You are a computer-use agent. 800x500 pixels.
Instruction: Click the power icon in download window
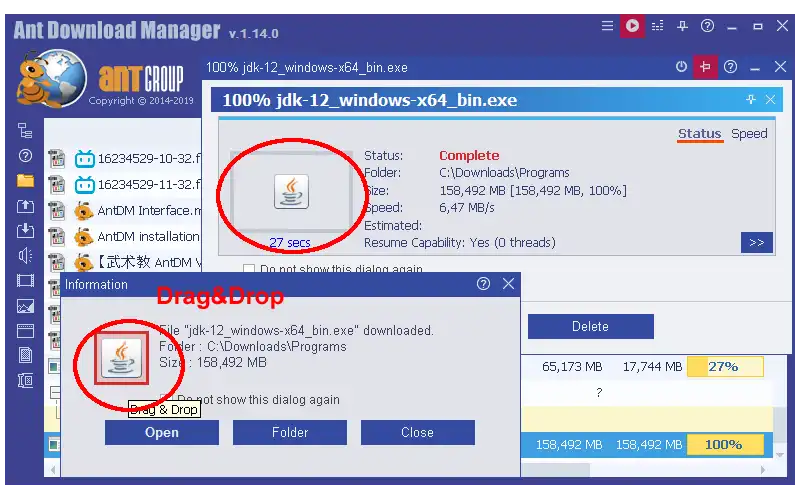(681, 67)
